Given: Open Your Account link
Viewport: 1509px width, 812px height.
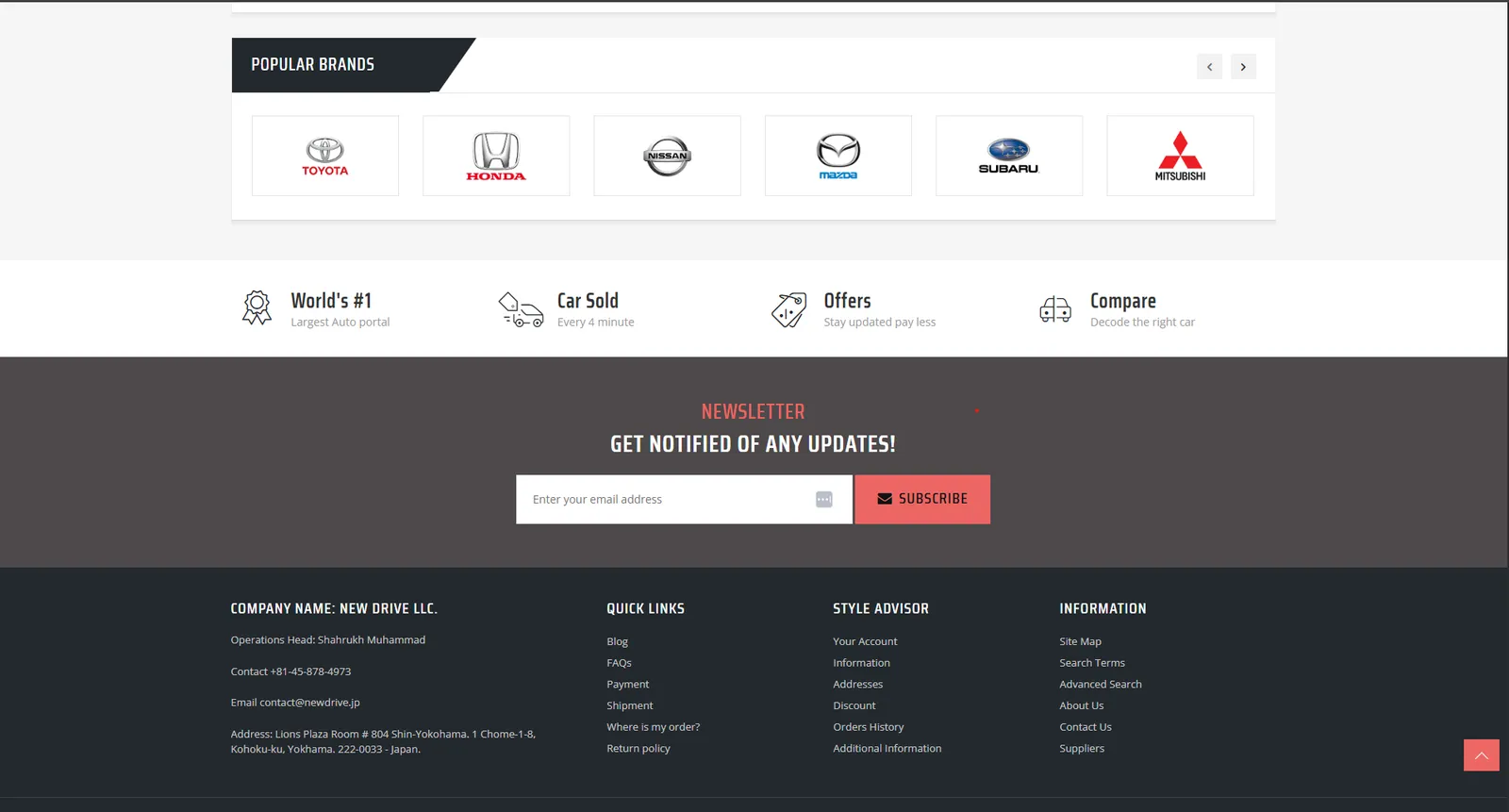Looking at the screenshot, I should [x=865, y=641].
